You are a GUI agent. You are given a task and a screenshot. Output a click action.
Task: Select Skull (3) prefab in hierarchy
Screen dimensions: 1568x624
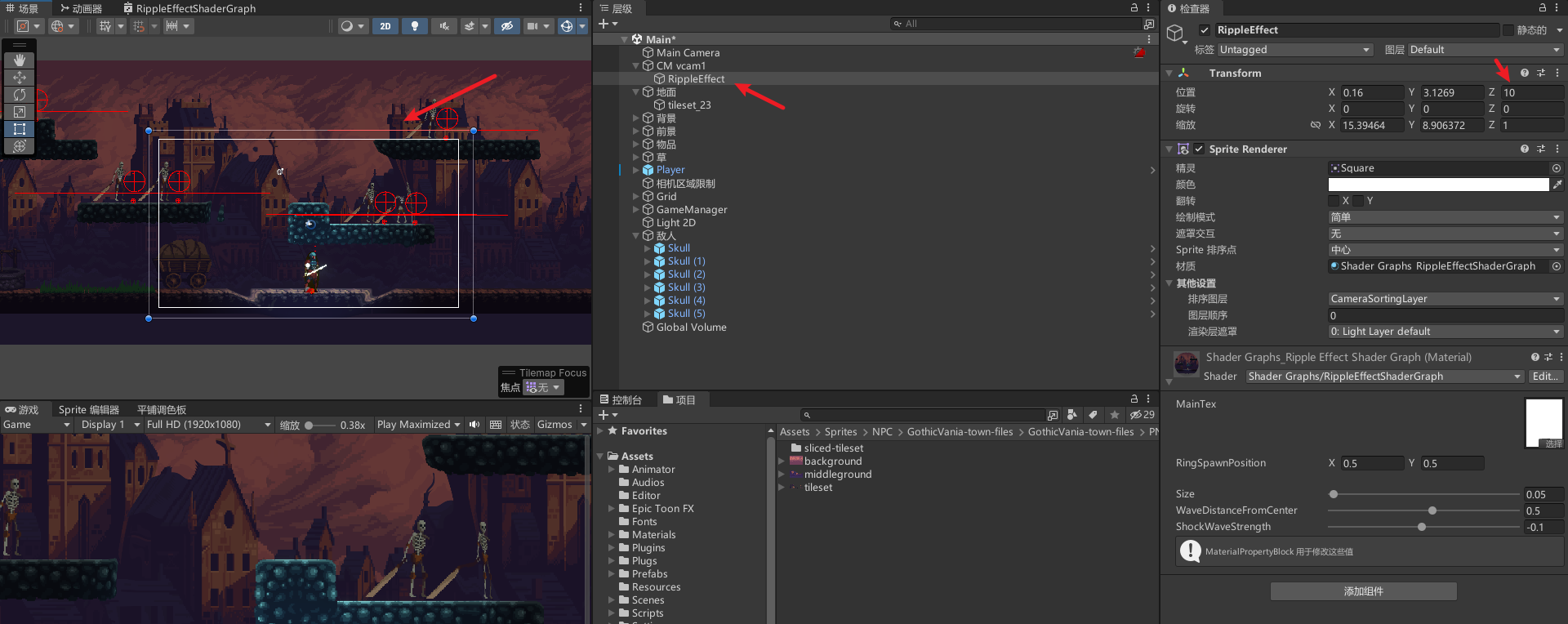point(686,287)
